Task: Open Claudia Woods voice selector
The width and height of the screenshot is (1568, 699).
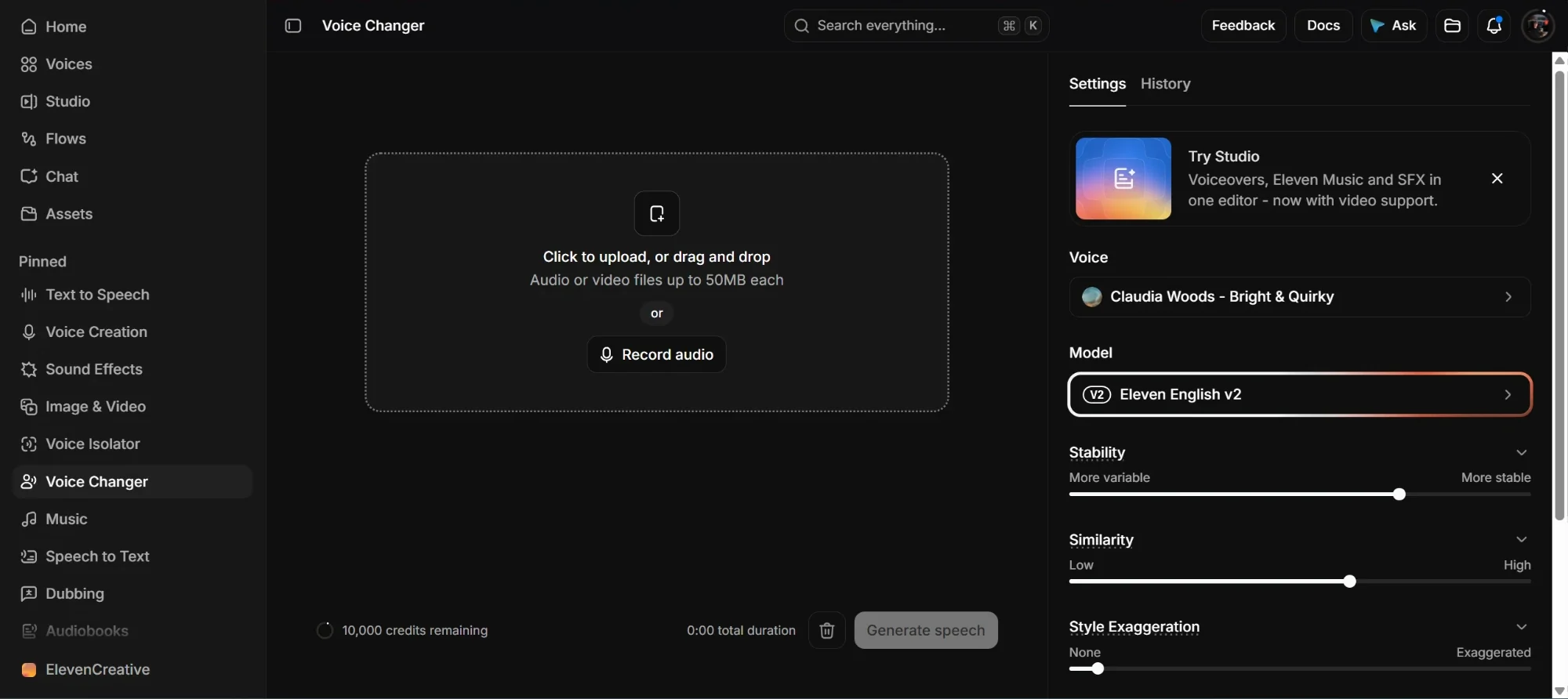Action: [x=1300, y=297]
